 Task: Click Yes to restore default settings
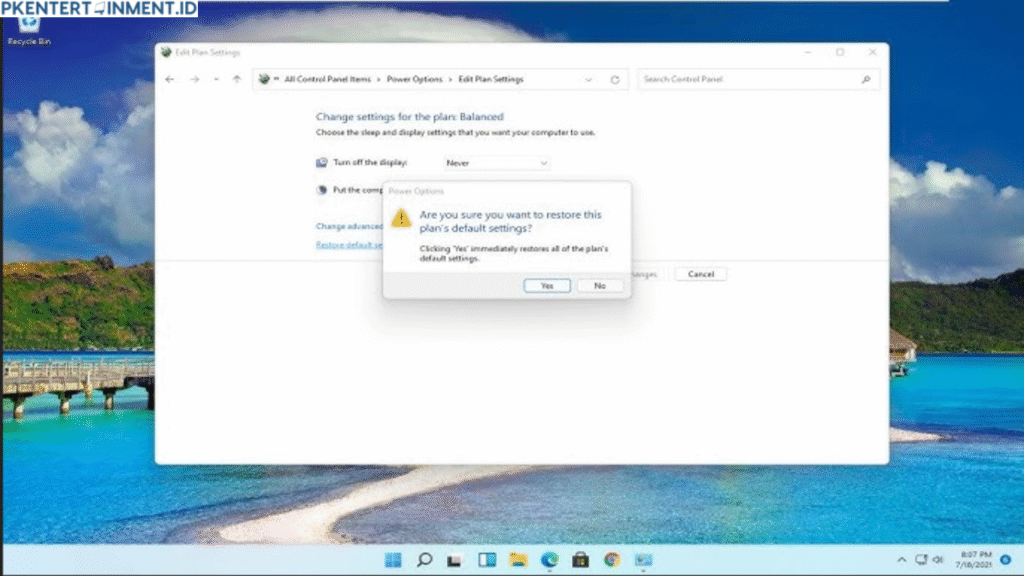[x=547, y=285]
